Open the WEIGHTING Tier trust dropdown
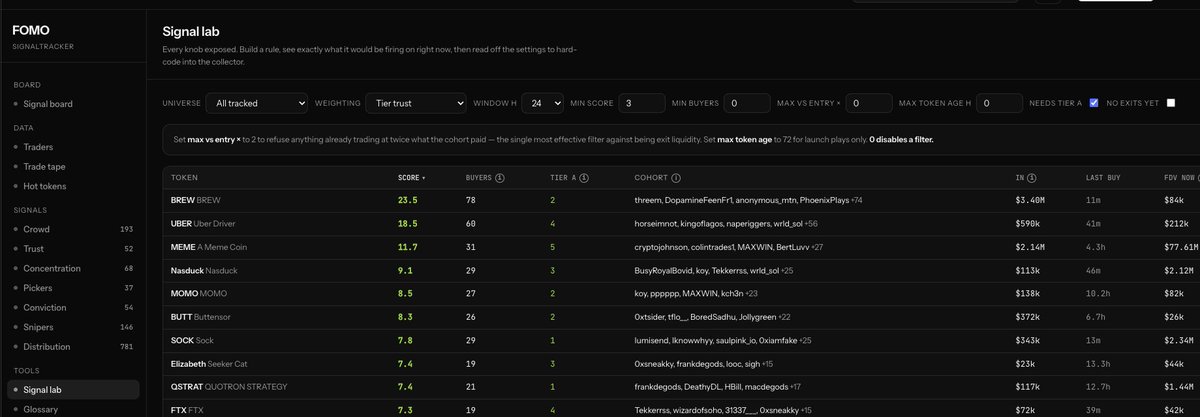Screen dimensions: 1200x417 click(x=415, y=102)
